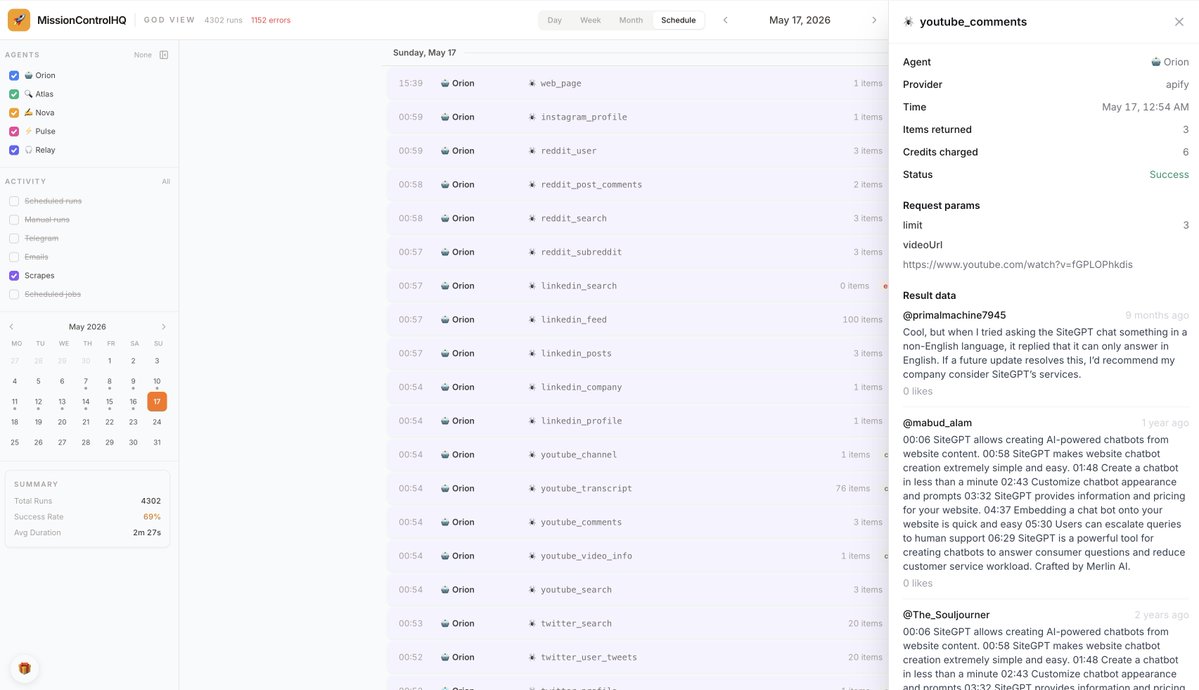Click the @mabud_alam commenter name
The image size is (1199, 690).
(937, 423)
